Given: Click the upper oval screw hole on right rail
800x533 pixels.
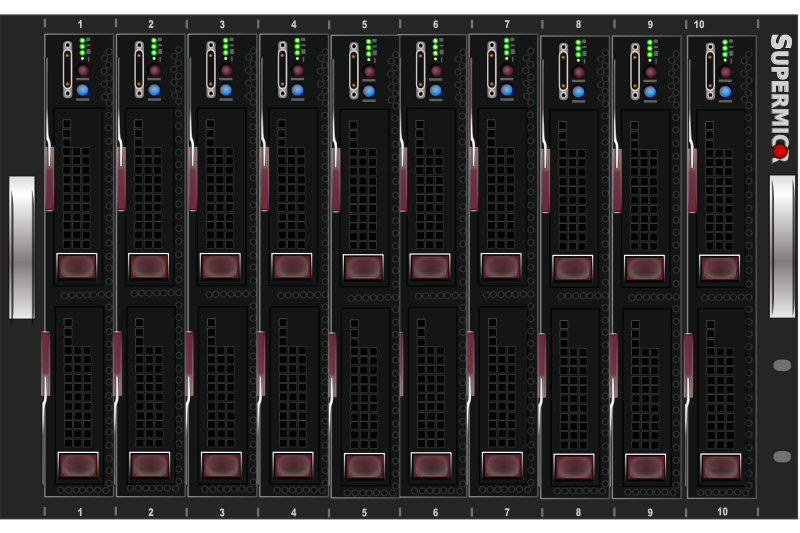Looking at the screenshot, I should tap(782, 365).
